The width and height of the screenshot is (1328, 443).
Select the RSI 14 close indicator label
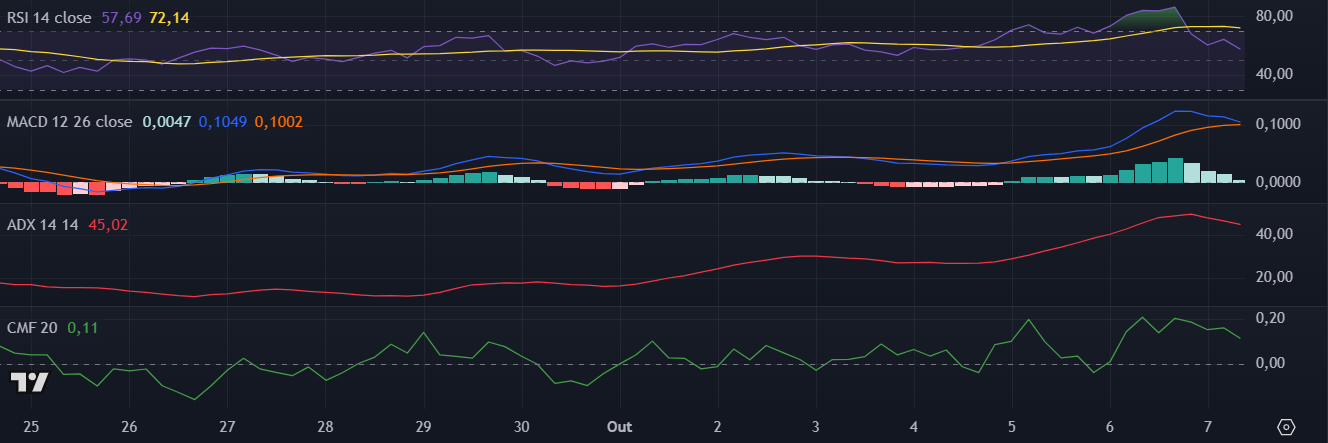[51, 18]
